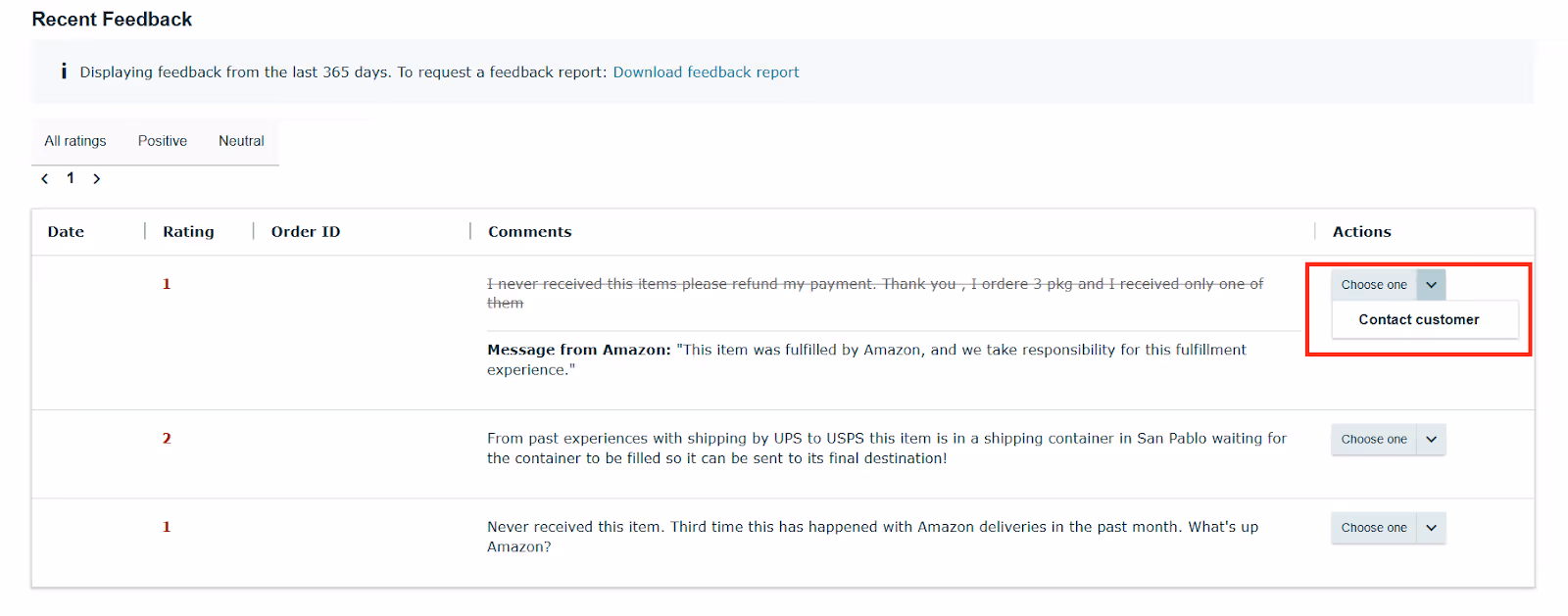
Task: Switch to the Neutral tab
Action: click(x=241, y=141)
